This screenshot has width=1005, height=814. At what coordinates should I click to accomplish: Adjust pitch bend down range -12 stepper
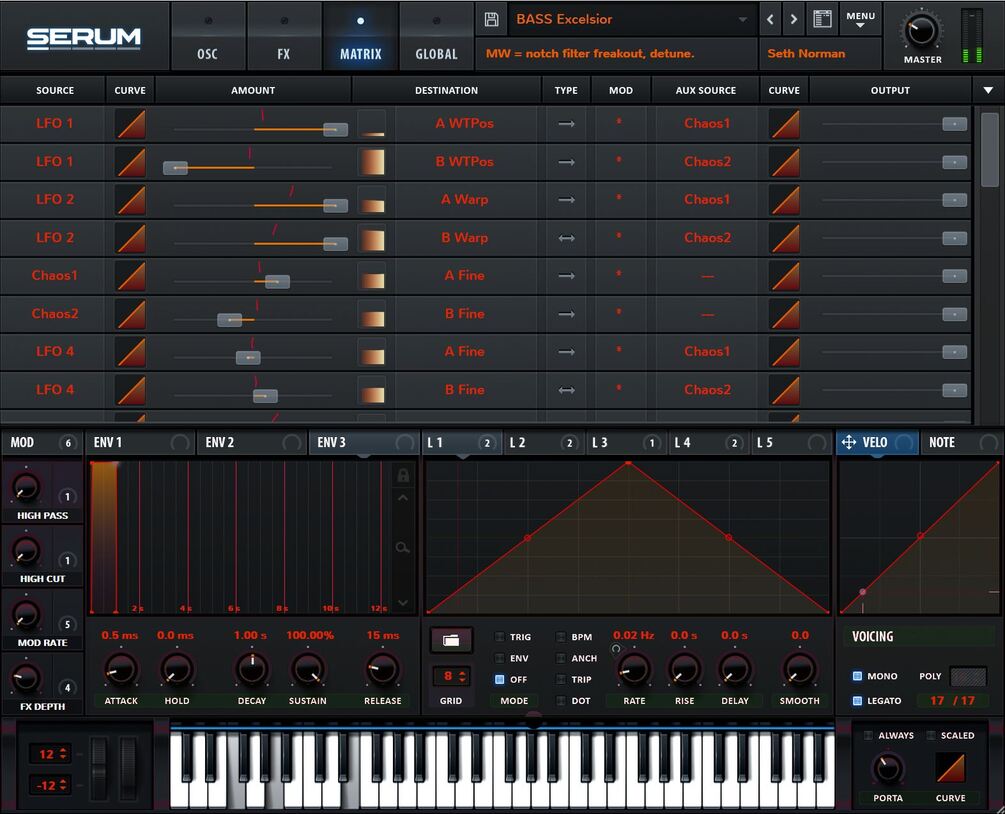point(50,785)
